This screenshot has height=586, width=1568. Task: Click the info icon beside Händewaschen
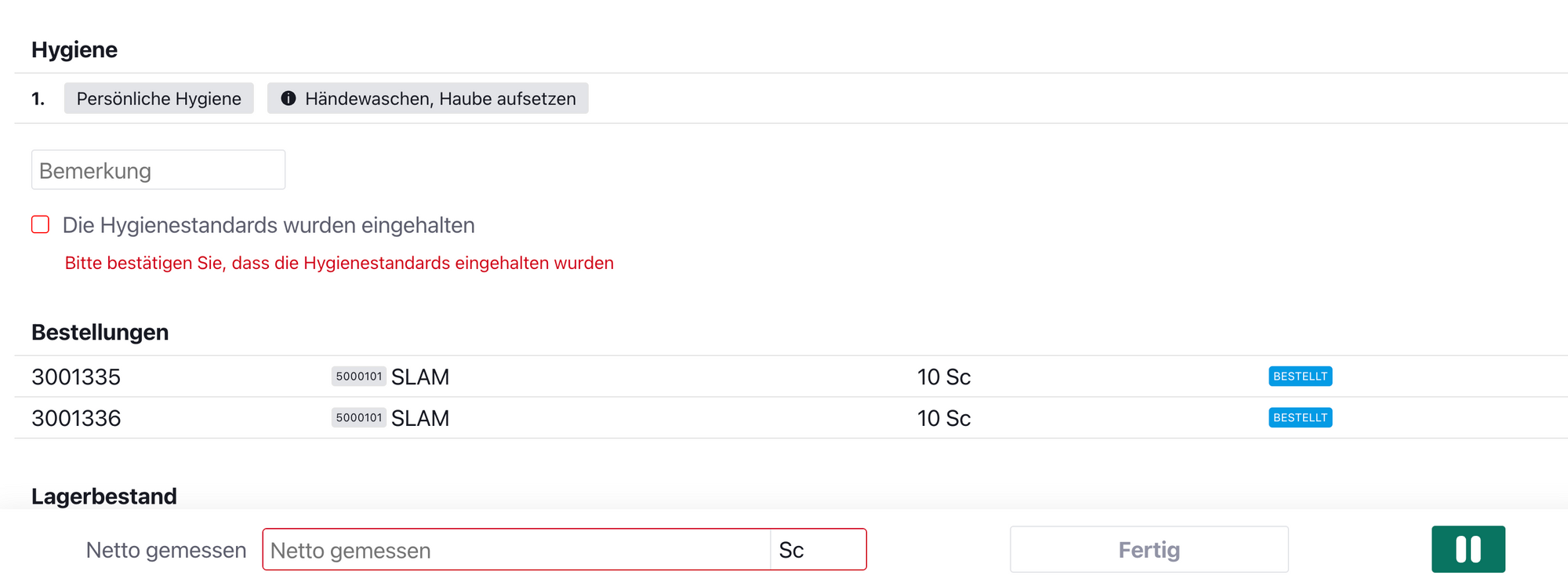(x=289, y=98)
